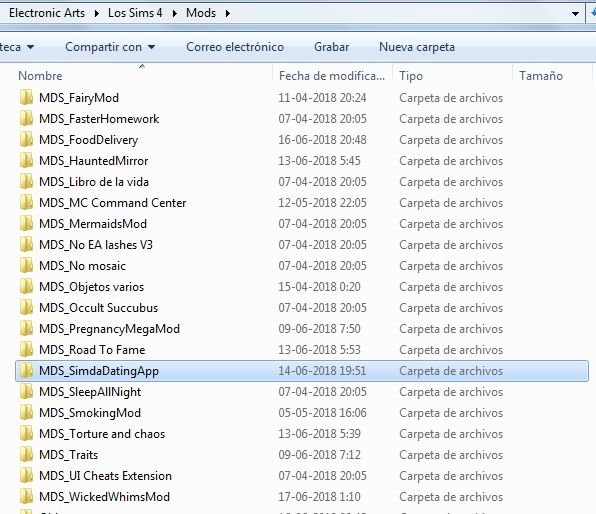Screen dimensions: 596x514
Task: Click the date 05-05-2018 16:06
Action: [322, 412]
